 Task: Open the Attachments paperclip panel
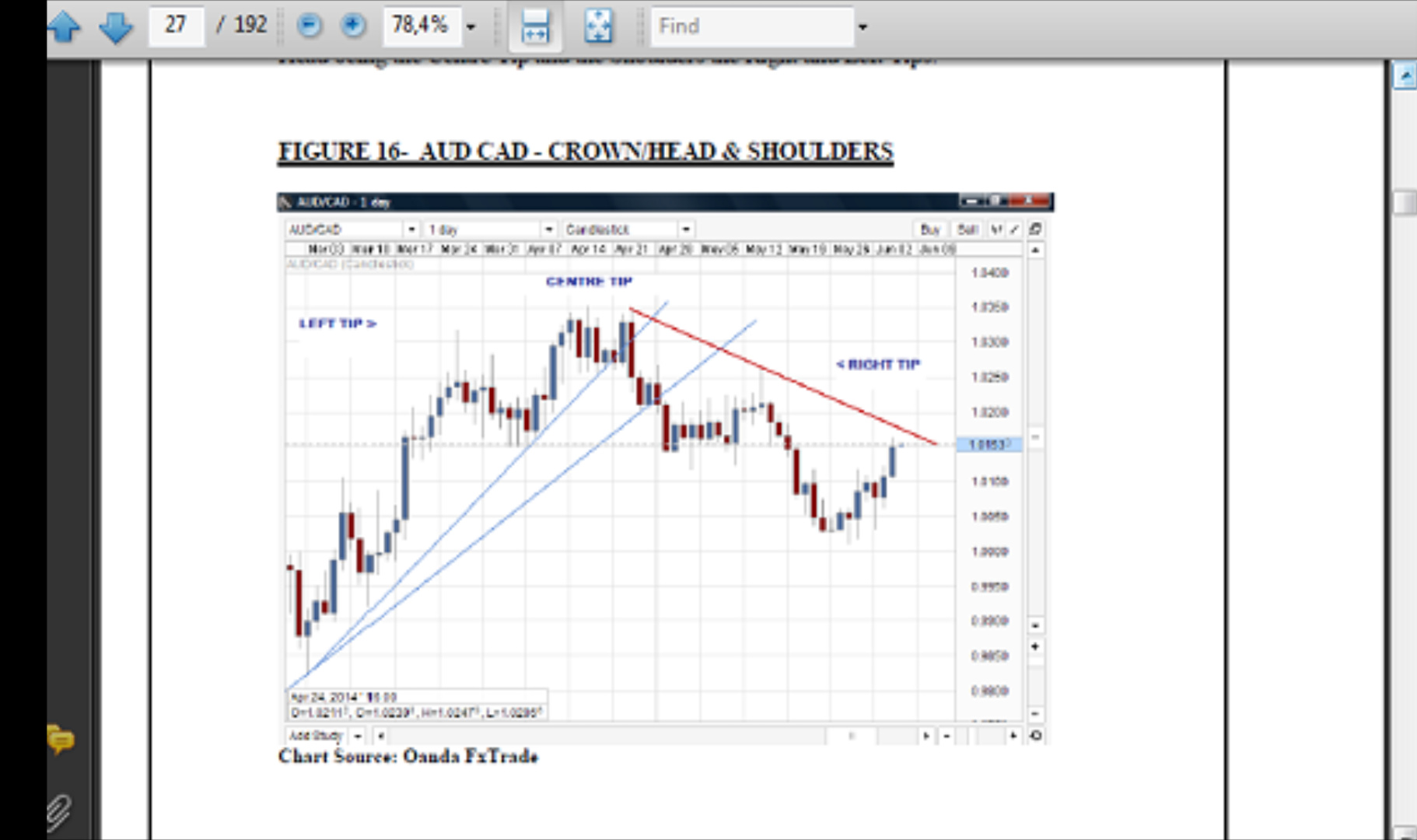coord(59,812)
